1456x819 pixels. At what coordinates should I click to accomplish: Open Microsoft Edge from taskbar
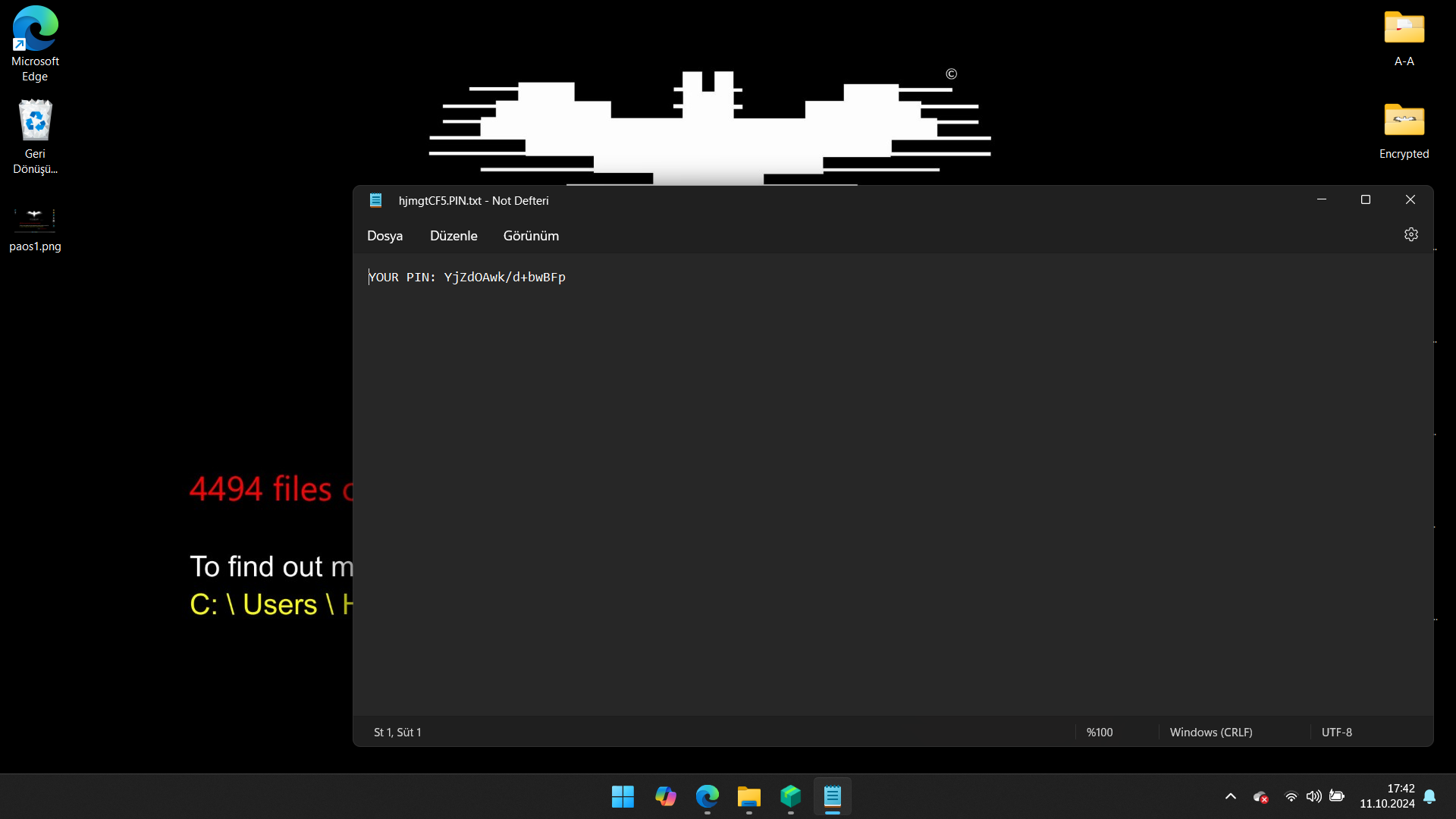pyautogui.click(x=707, y=796)
